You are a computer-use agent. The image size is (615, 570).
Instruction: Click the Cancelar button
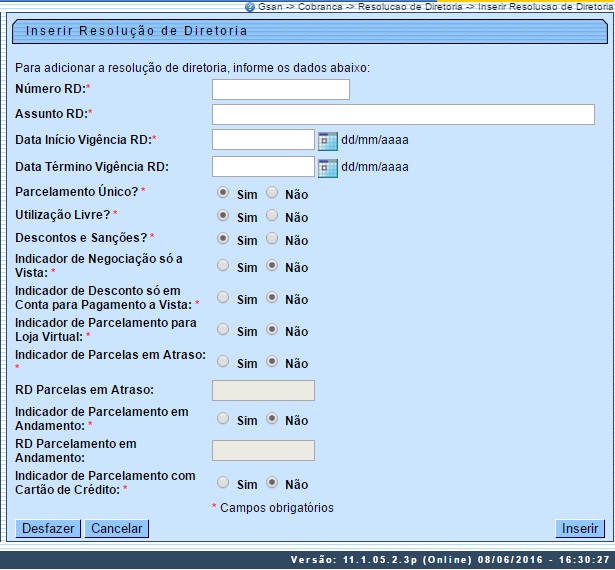pyautogui.click(x=116, y=528)
